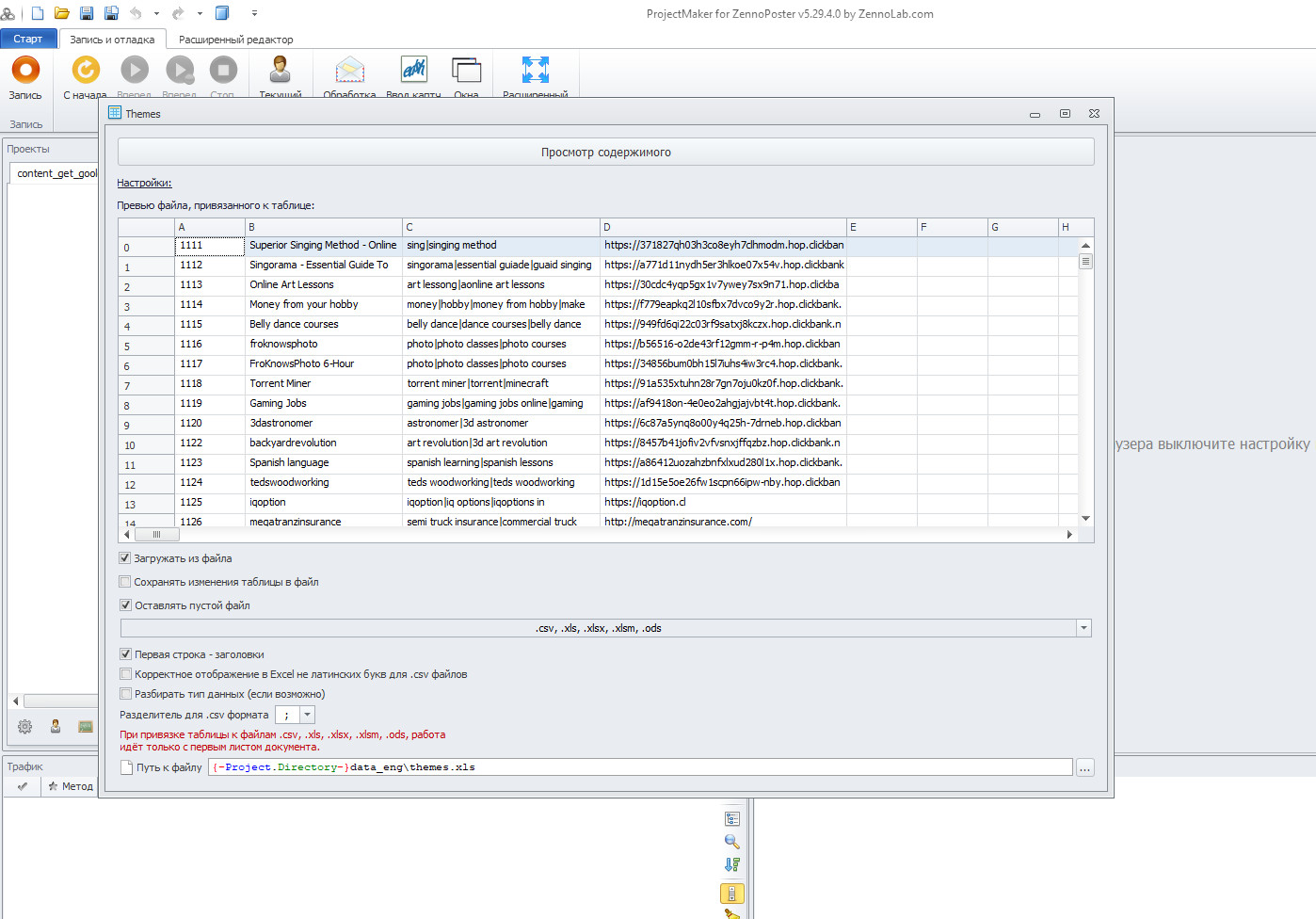The image size is (1316, 919).
Task: Open the quick access toolbar customize arrow
Action: tap(254, 13)
